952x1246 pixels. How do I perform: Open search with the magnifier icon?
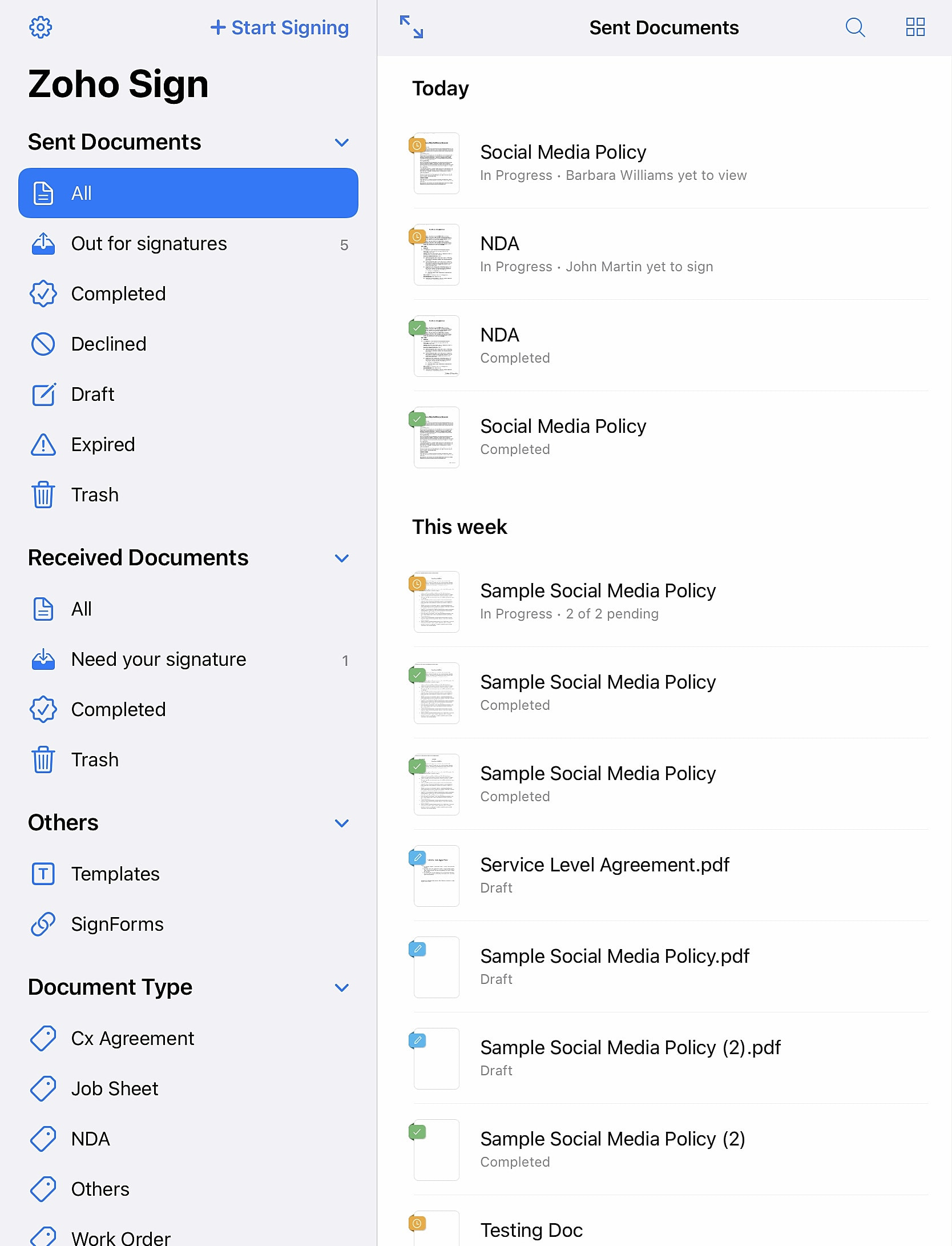click(855, 27)
